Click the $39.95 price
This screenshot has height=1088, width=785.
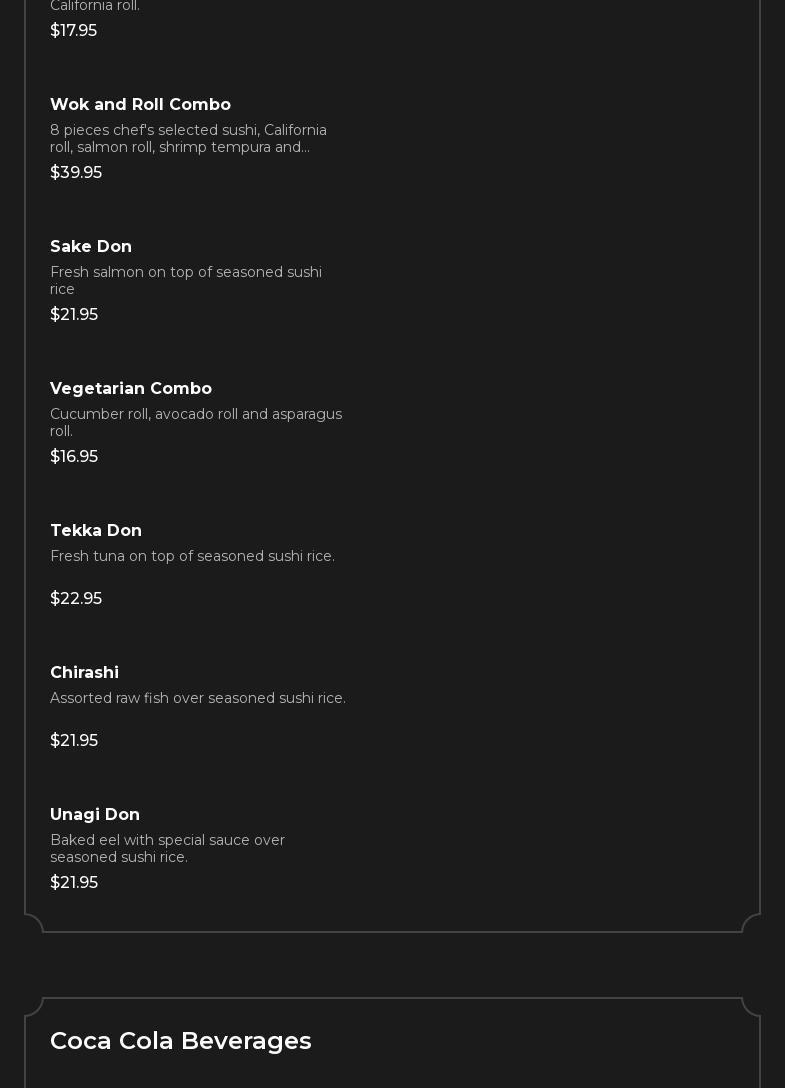coord(76,173)
